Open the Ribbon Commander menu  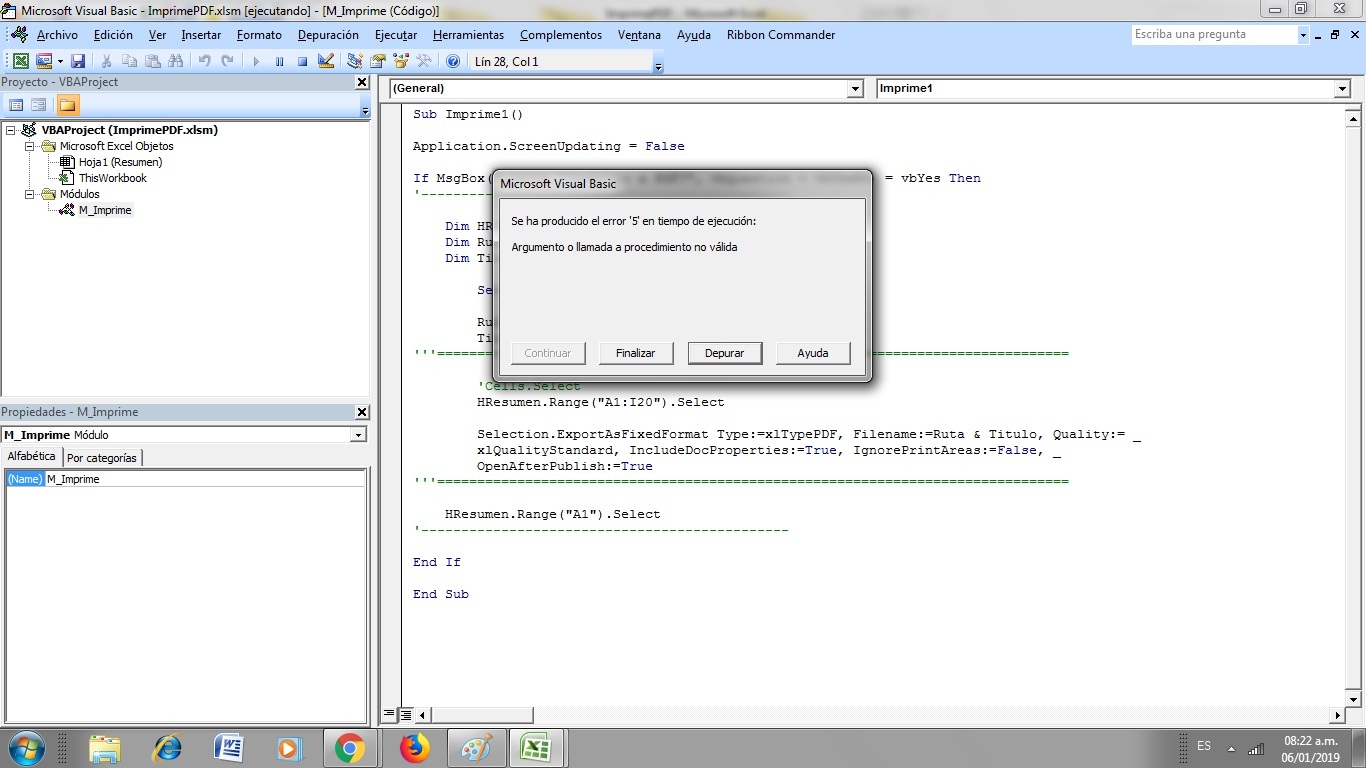click(781, 35)
